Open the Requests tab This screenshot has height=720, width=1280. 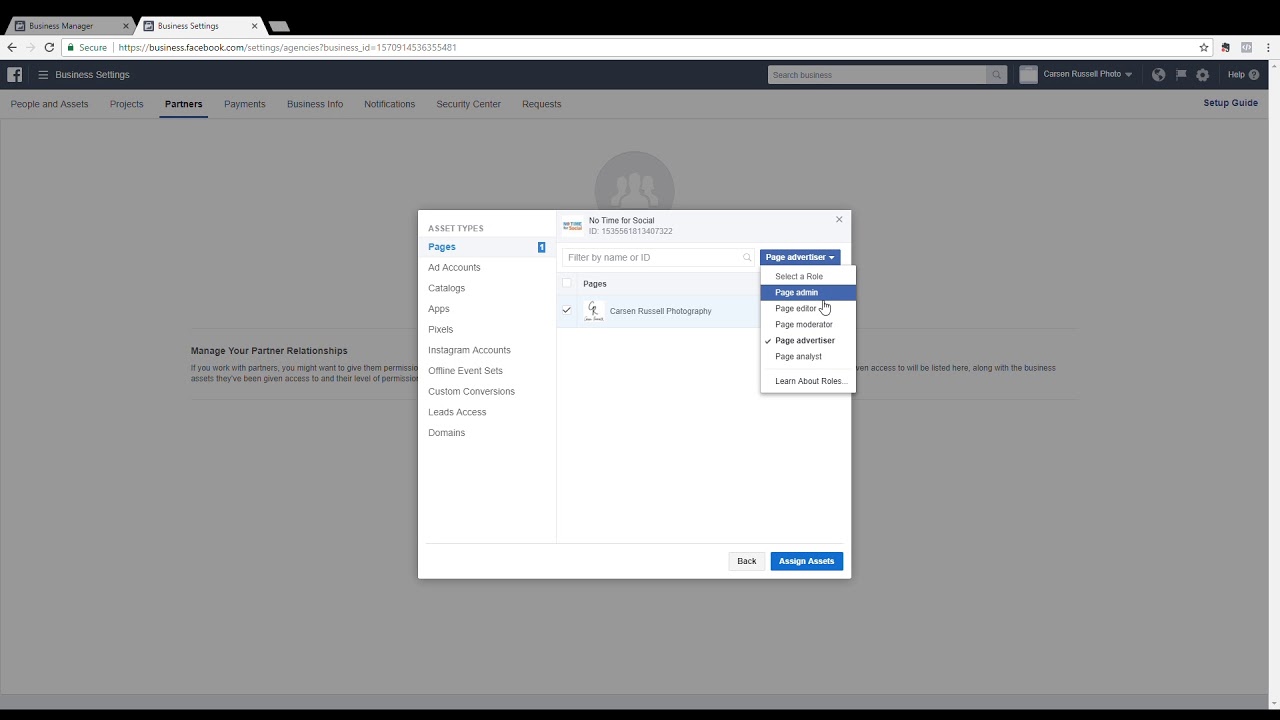(541, 104)
